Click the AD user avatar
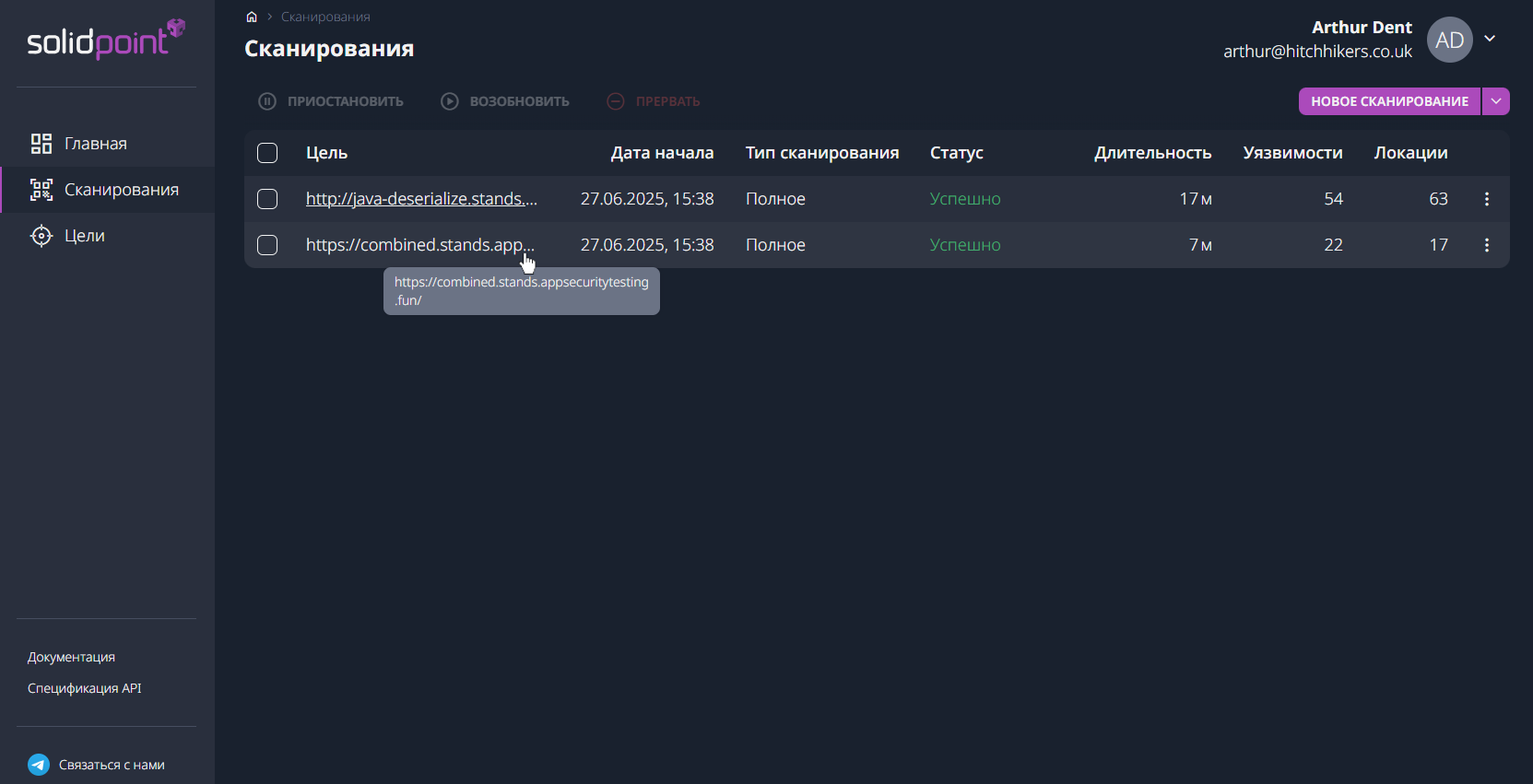 pos(1450,40)
